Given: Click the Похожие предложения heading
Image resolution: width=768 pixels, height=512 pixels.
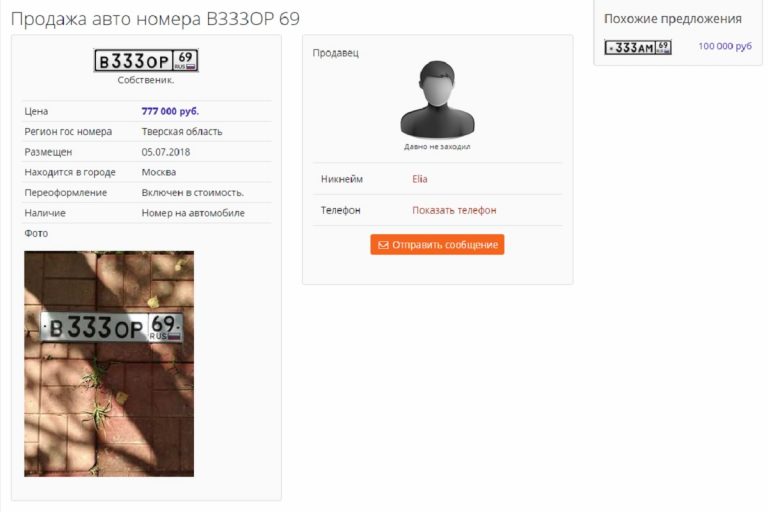Looking at the screenshot, I should [x=672, y=19].
